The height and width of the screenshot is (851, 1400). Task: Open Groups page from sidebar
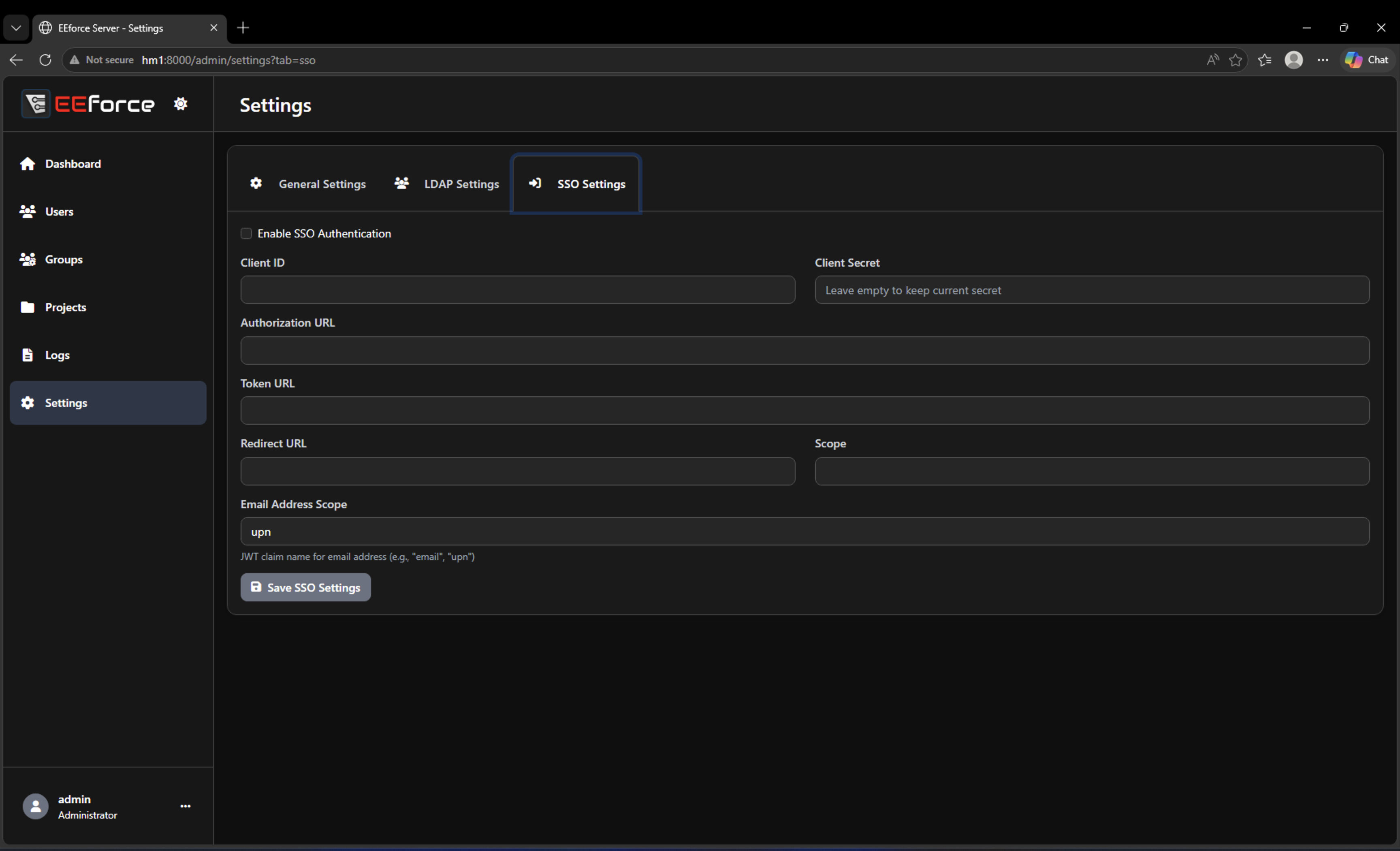tap(108, 259)
